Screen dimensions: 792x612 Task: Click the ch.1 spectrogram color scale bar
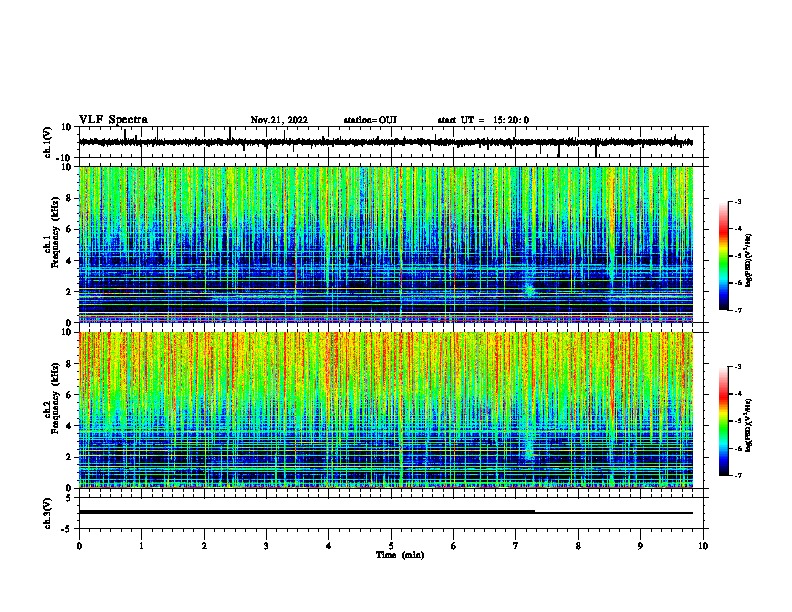coord(723,256)
